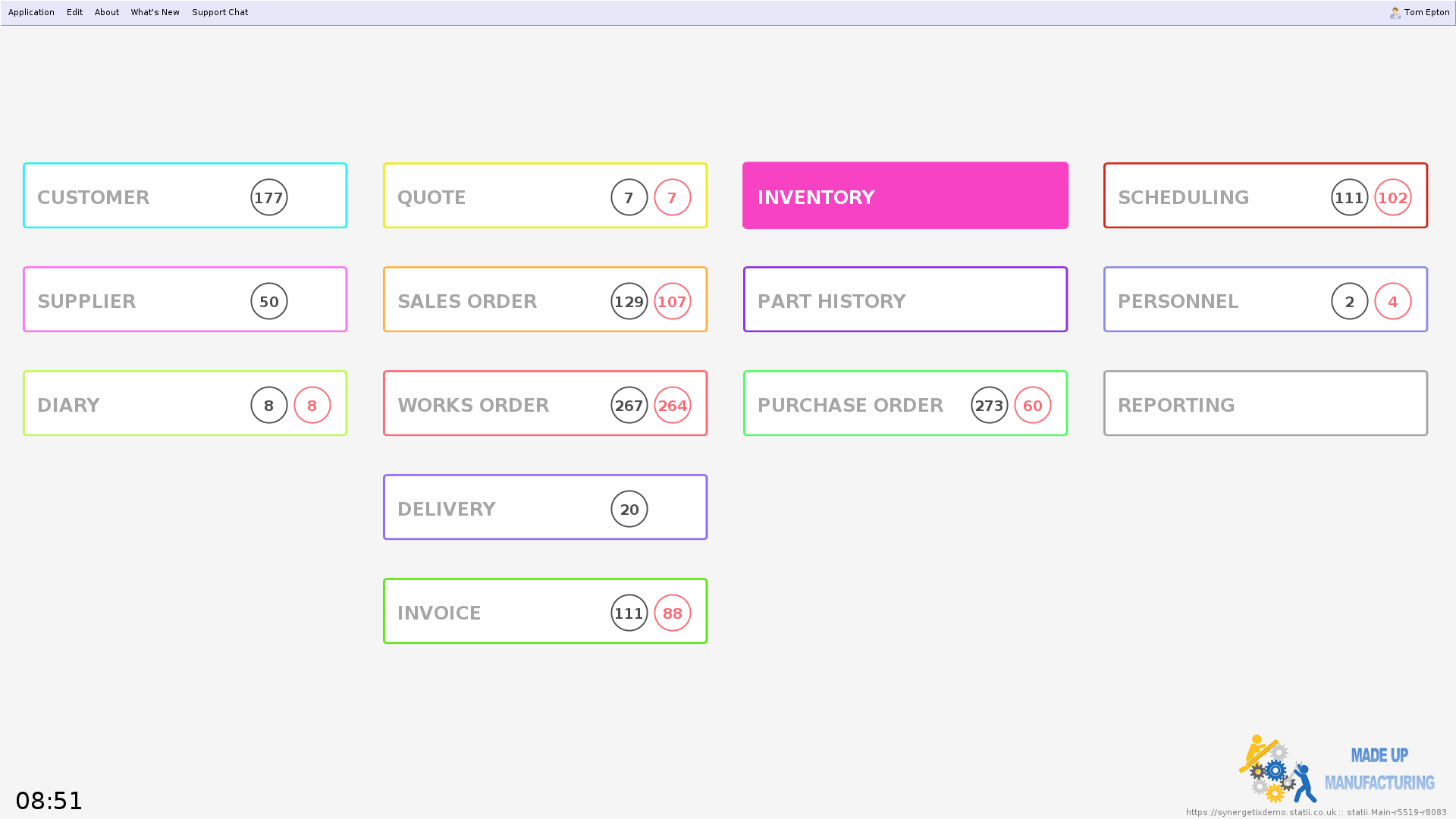The width and height of the screenshot is (1456, 819).
Task: Open the Application menu
Action: tap(31, 12)
